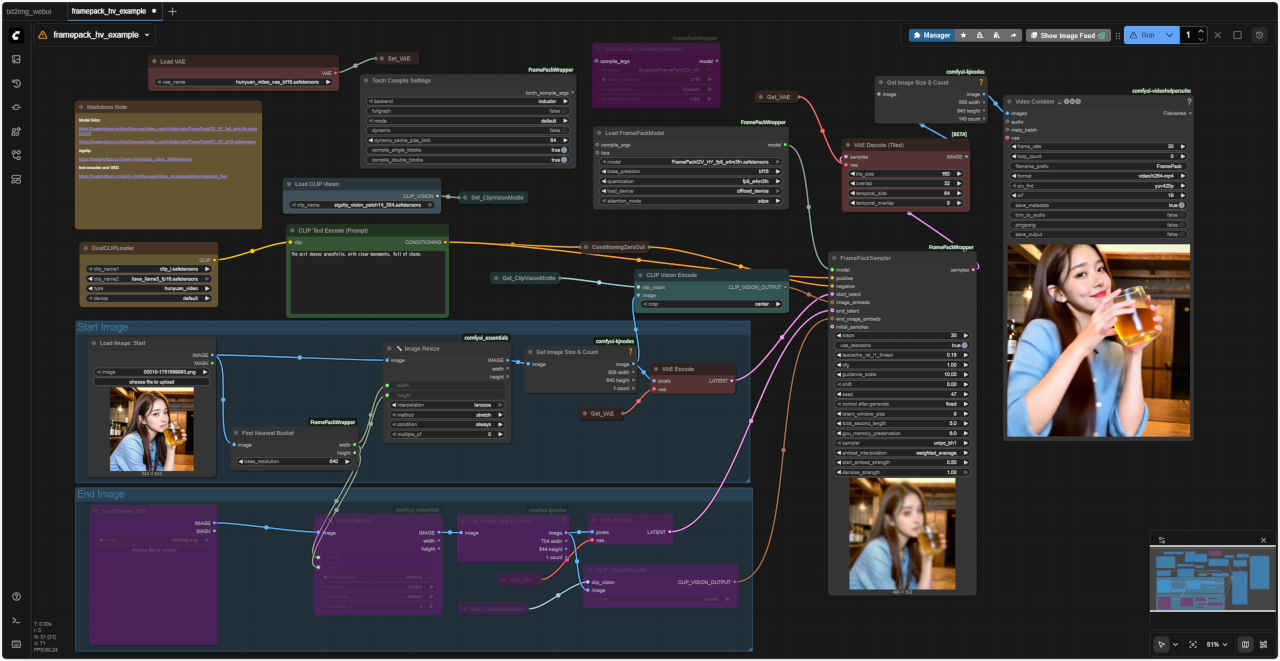This screenshot has width=1280, height=661.
Task: Open the 81% zoom level dropdown
Action: pyautogui.click(x=1217, y=644)
